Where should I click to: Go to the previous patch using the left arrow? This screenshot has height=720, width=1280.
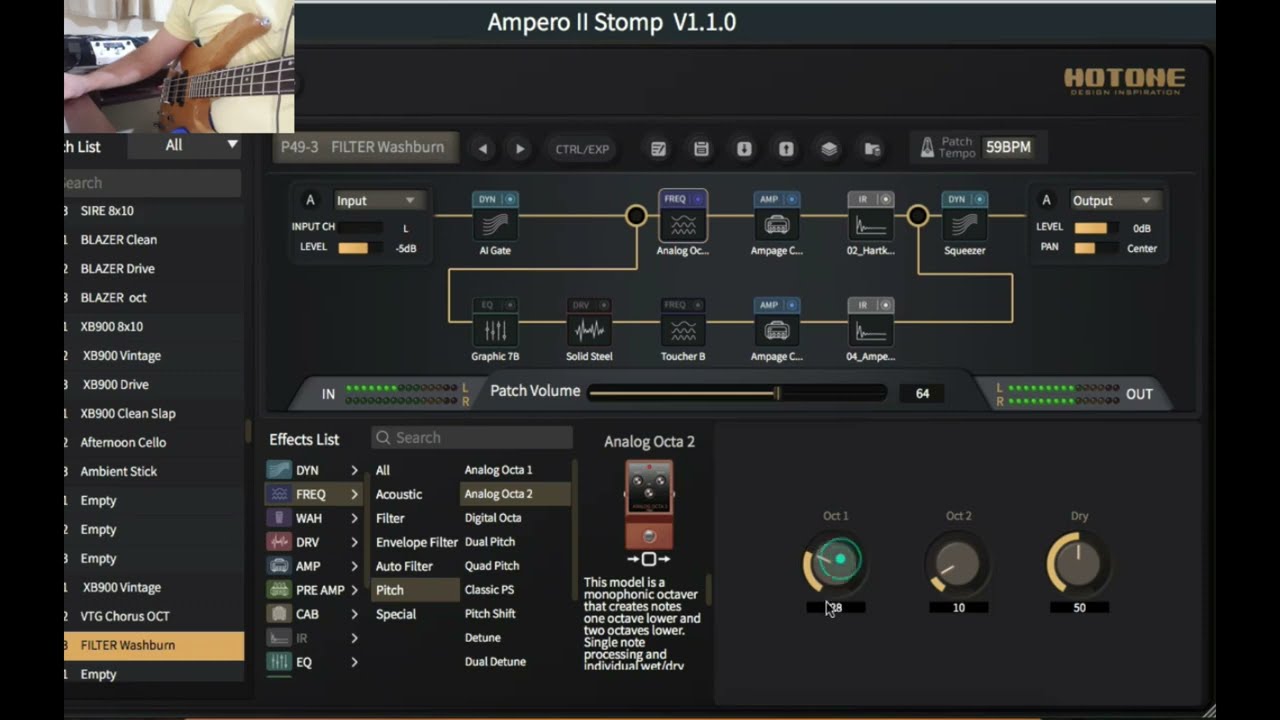tap(483, 149)
